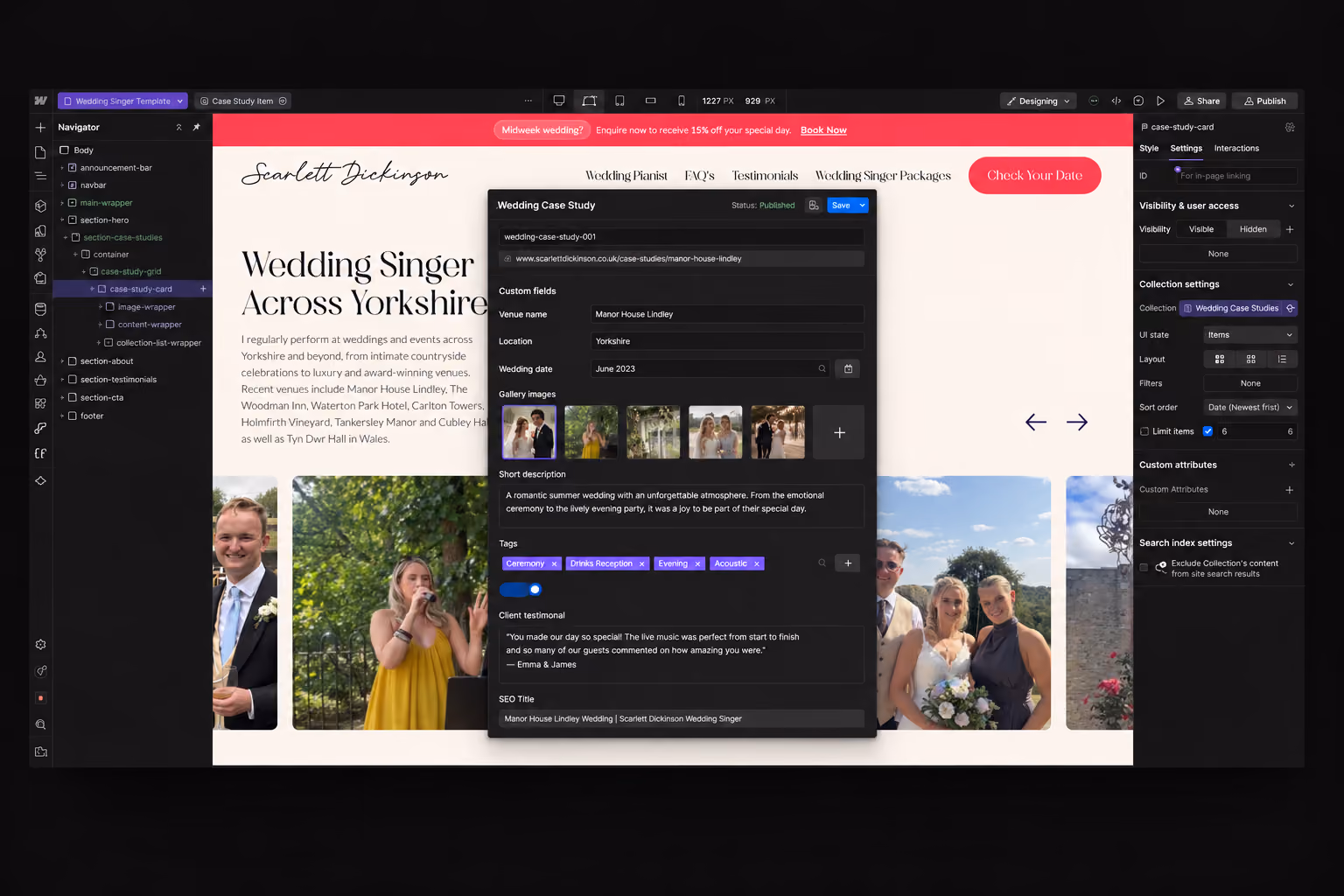Open site settings gear in left sidebar
This screenshot has height=896, width=1344.
pos(40,644)
